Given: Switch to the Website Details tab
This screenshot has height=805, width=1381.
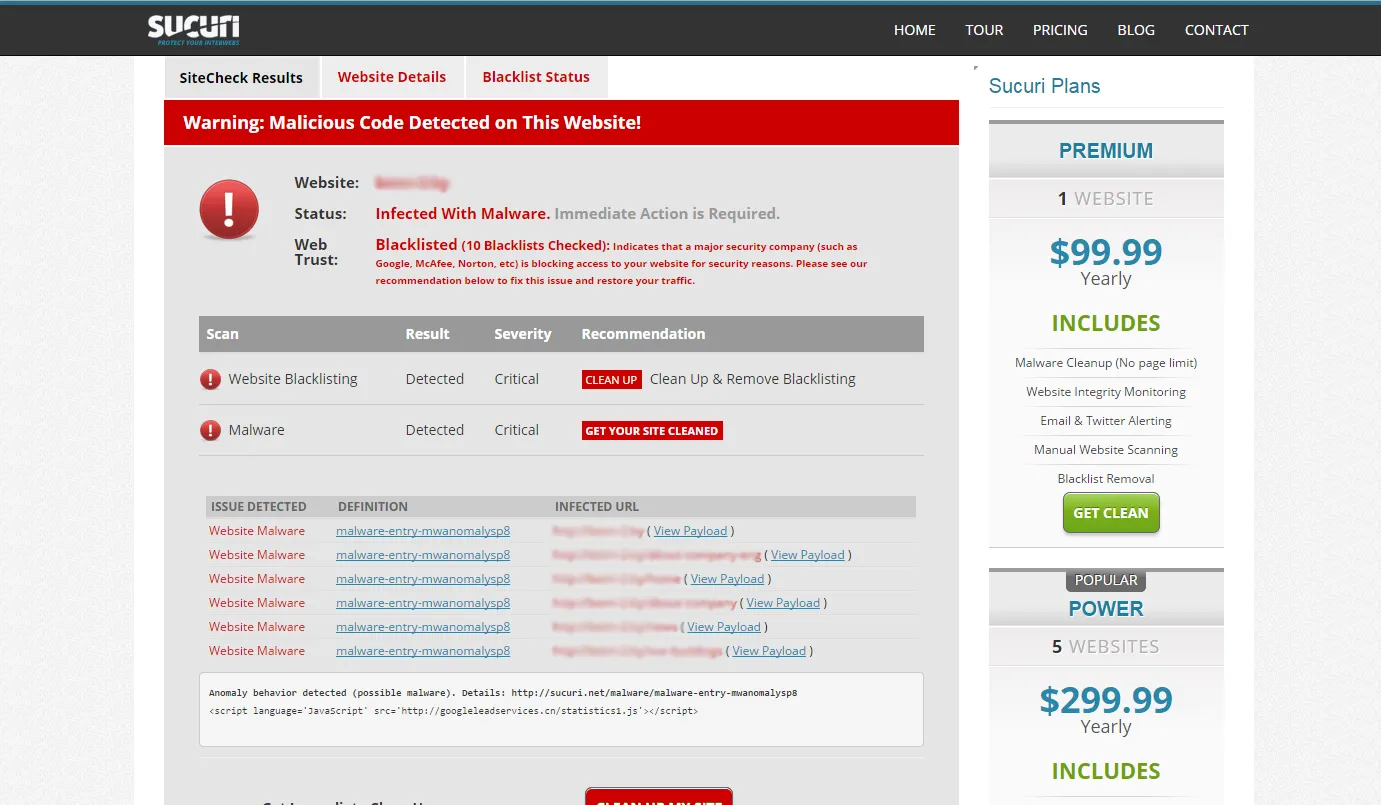Looking at the screenshot, I should pyautogui.click(x=392, y=77).
